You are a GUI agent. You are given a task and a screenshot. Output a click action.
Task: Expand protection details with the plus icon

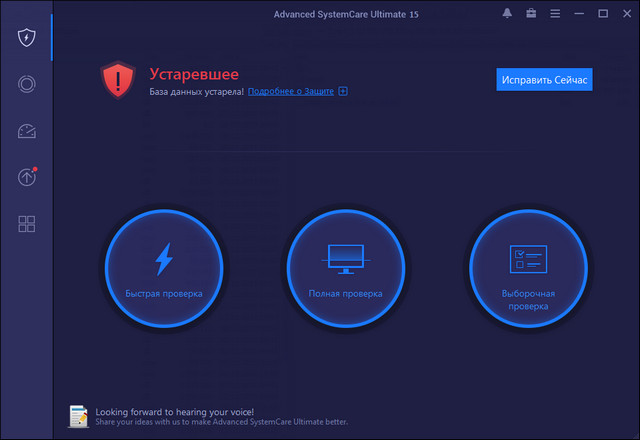(x=343, y=91)
